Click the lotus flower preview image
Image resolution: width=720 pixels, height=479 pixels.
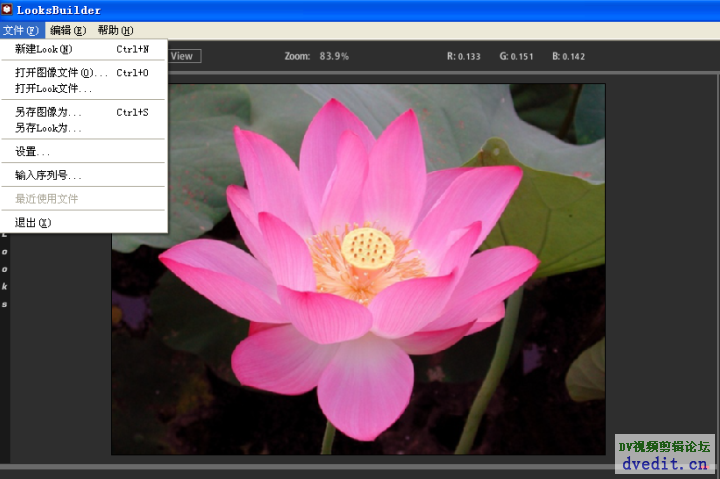pyautogui.click(x=358, y=269)
